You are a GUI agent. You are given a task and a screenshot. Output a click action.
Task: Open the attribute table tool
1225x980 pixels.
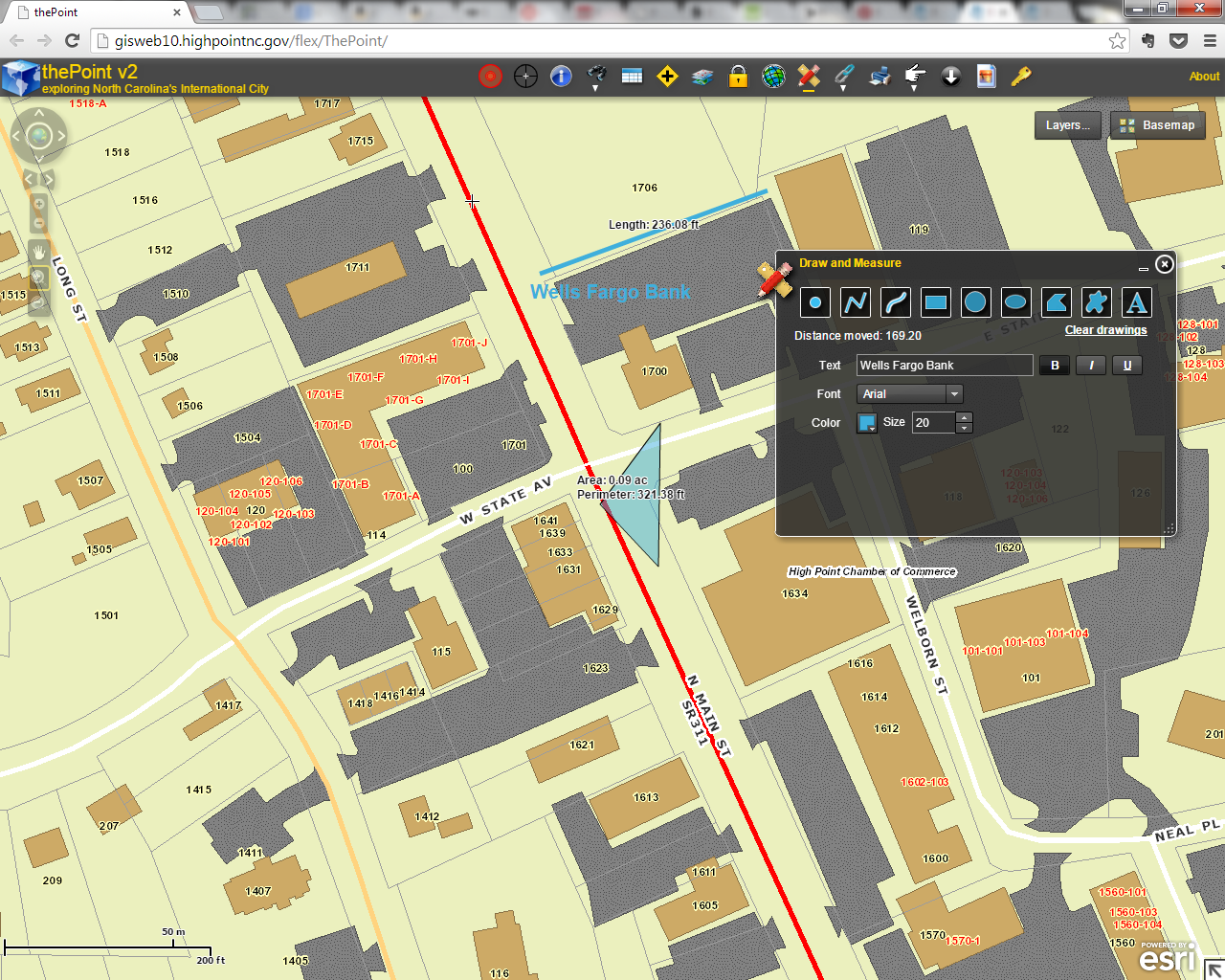[x=632, y=77]
